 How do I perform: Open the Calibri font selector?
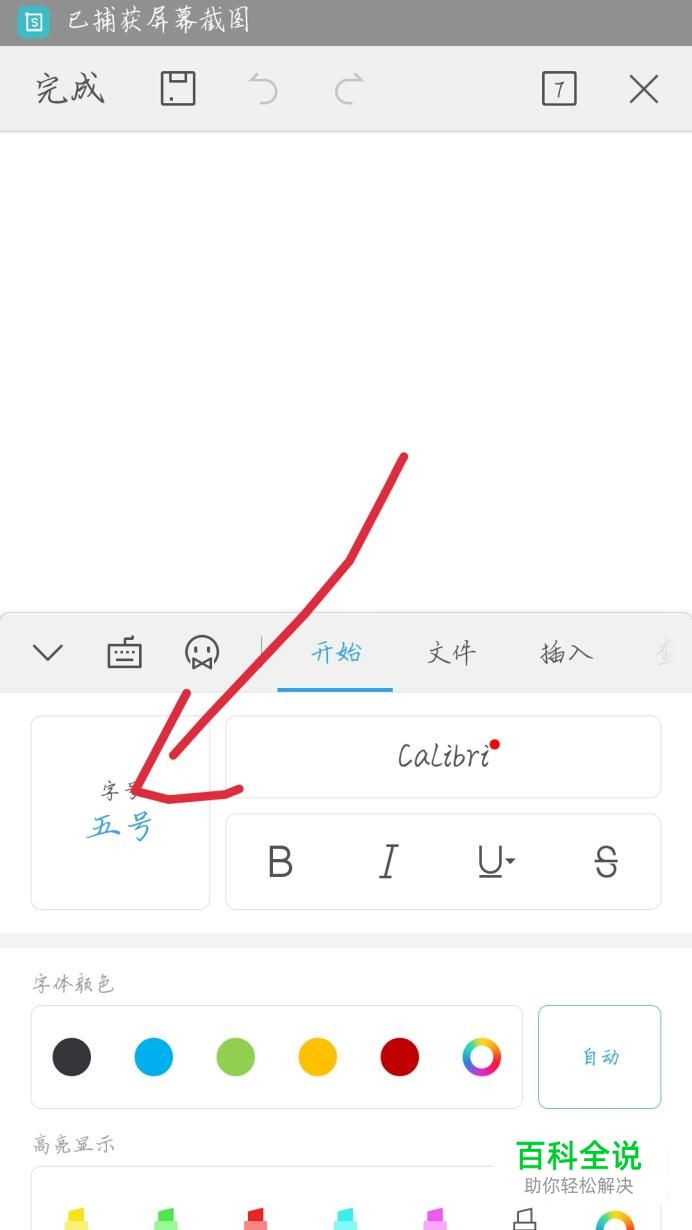point(443,756)
